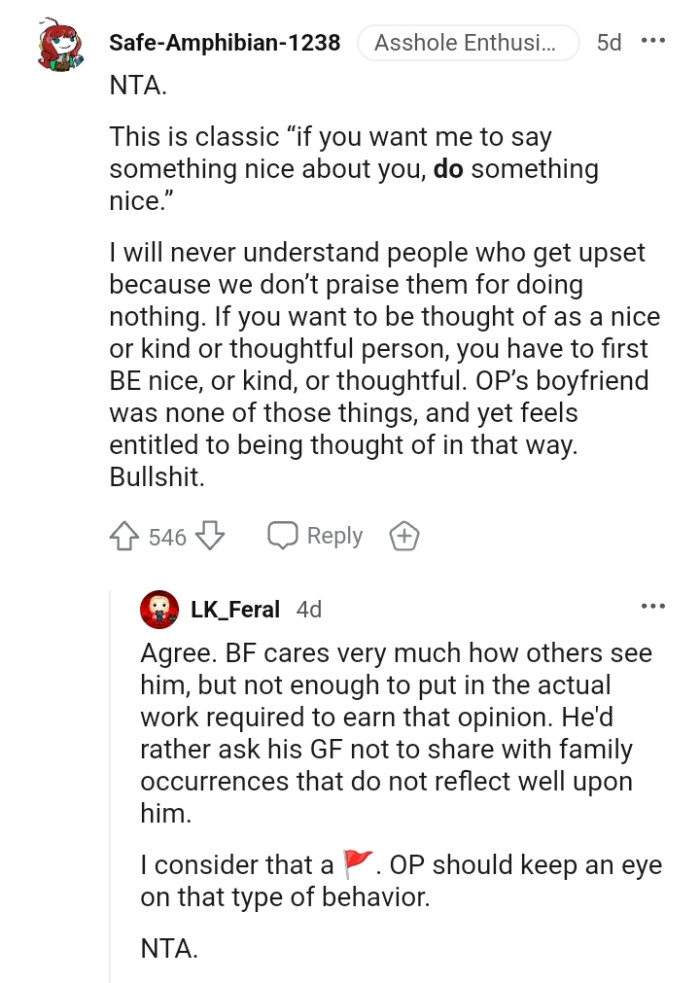Click the Reply speech-bubble icon
Image resolution: width=700 pixels, height=983 pixels.
pyautogui.click(x=286, y=536)
